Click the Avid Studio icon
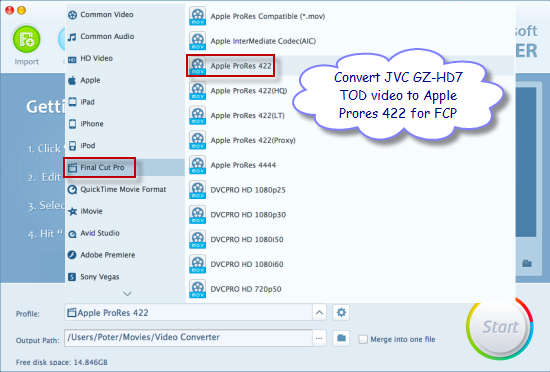550x372 pixels. pos(72,234)
